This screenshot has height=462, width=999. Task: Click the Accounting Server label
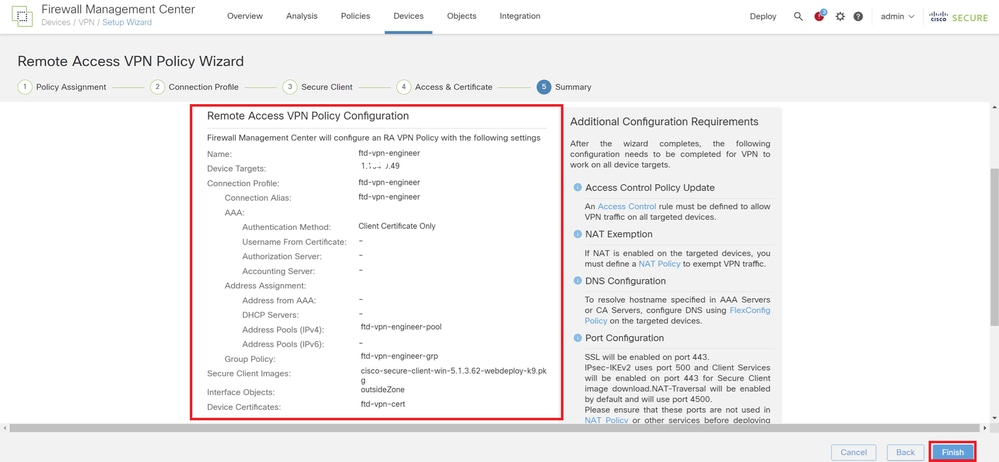coord(279,271)
